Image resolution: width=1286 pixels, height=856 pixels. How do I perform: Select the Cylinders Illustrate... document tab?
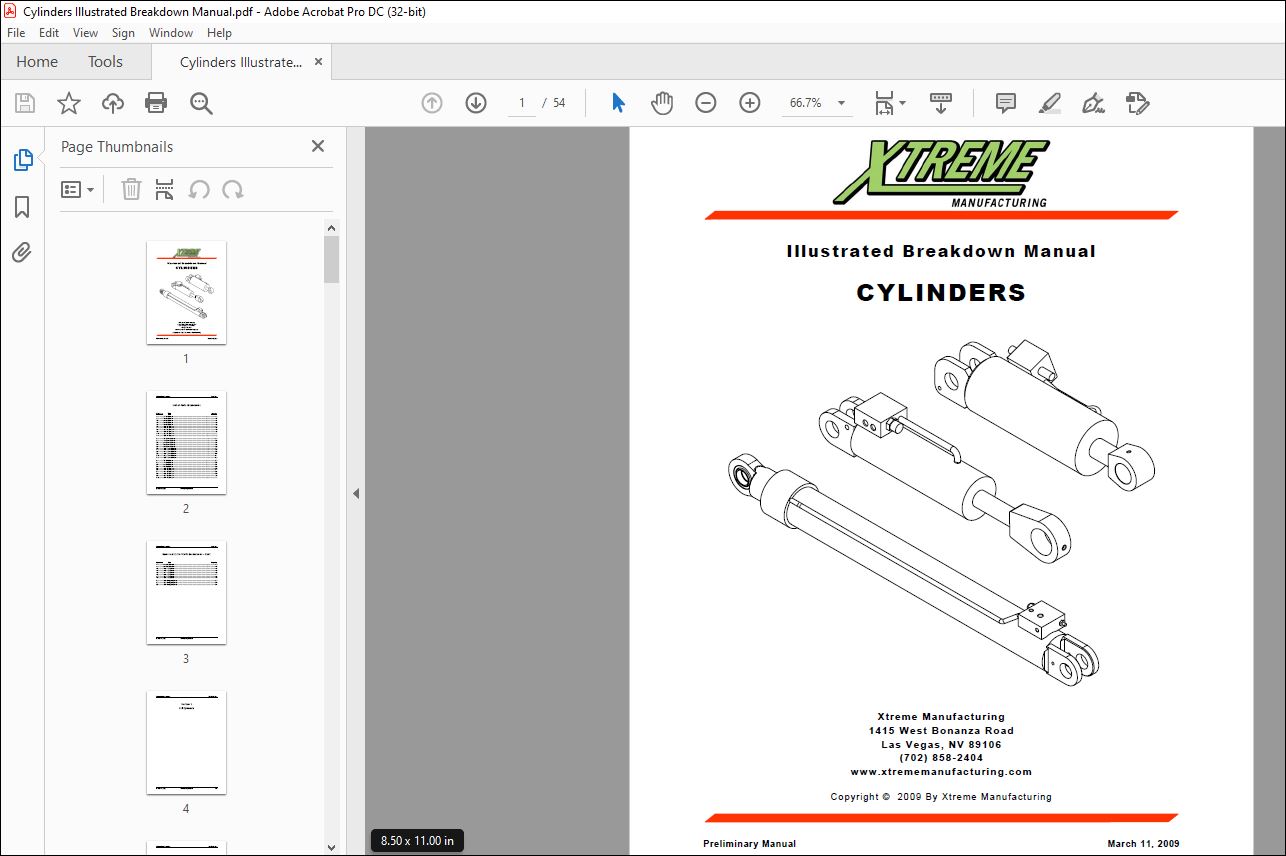(x=240, y=62)
